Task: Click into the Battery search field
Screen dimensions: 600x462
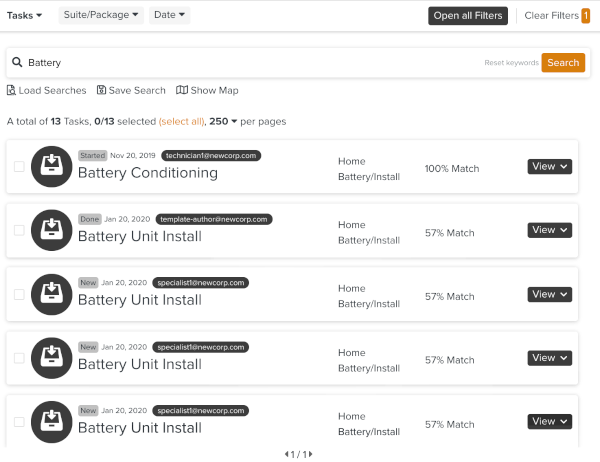Action: tap(250, 63)
